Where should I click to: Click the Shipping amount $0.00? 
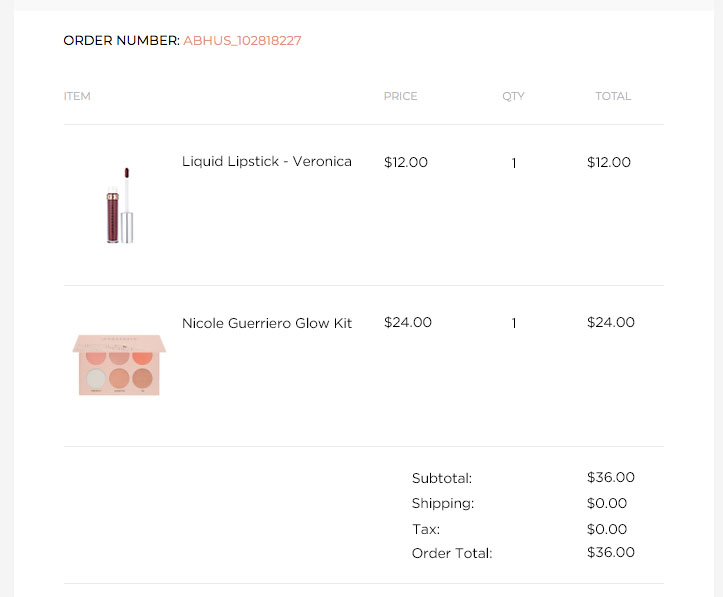[x=607, y=503]
